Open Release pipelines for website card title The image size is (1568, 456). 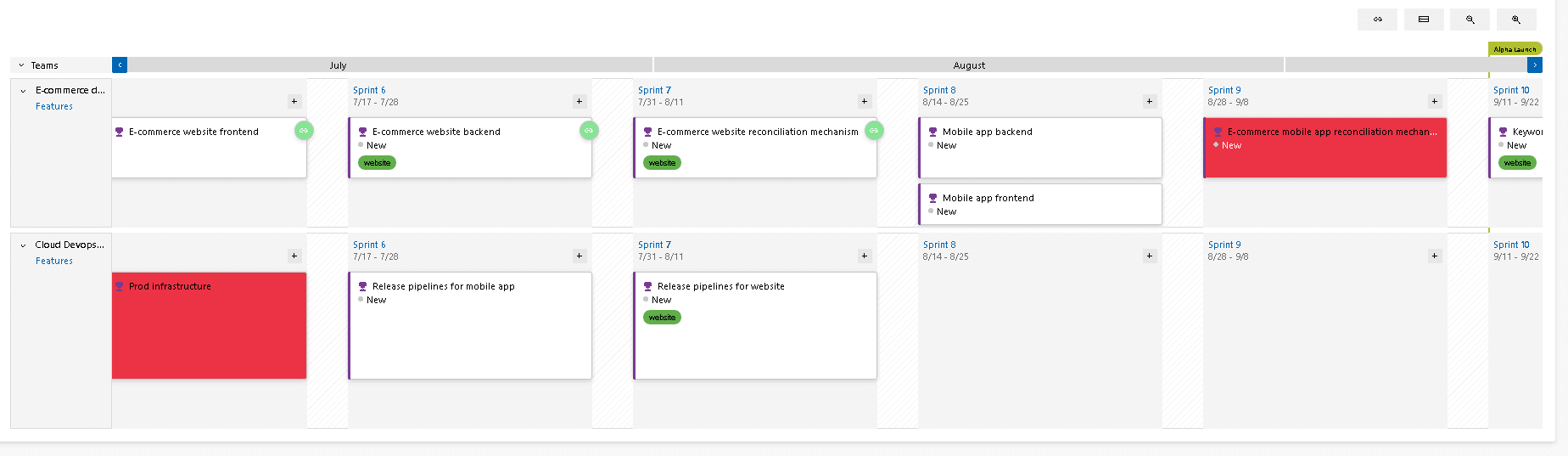click(721, 286)
